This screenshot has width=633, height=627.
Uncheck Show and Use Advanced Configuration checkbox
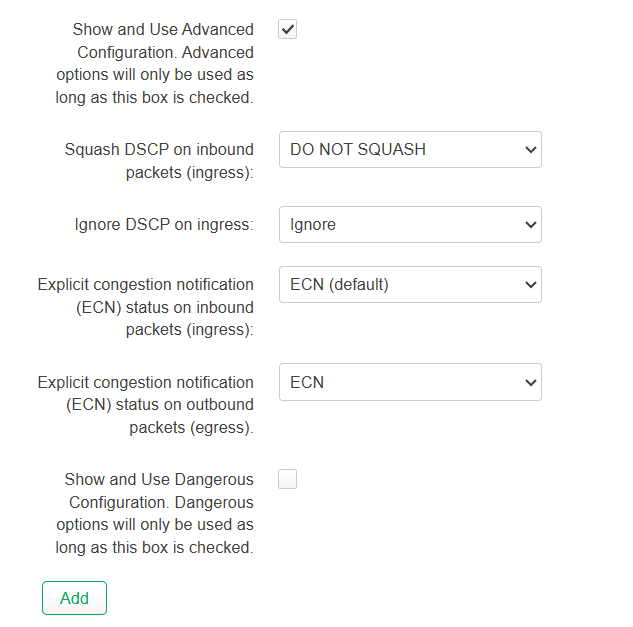pos(288,30)
